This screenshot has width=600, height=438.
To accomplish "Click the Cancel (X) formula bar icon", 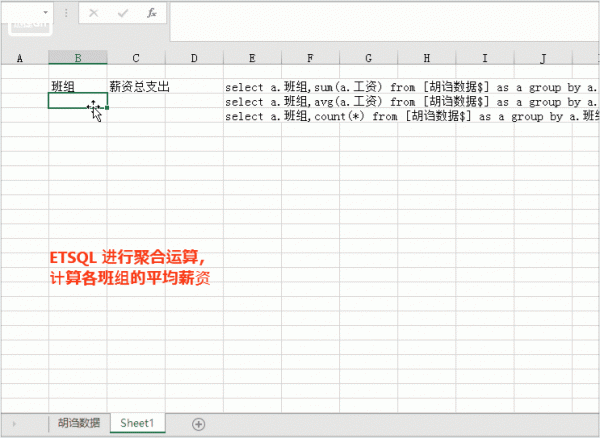I will pos(93,13).
